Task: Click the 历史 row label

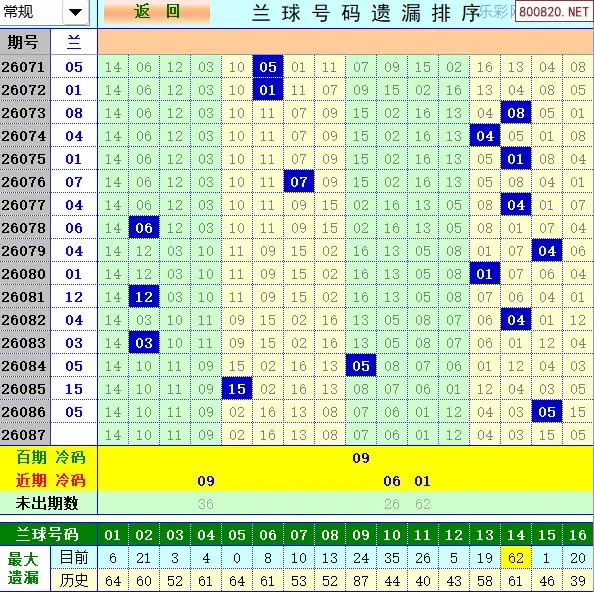Action: (74, 580)
